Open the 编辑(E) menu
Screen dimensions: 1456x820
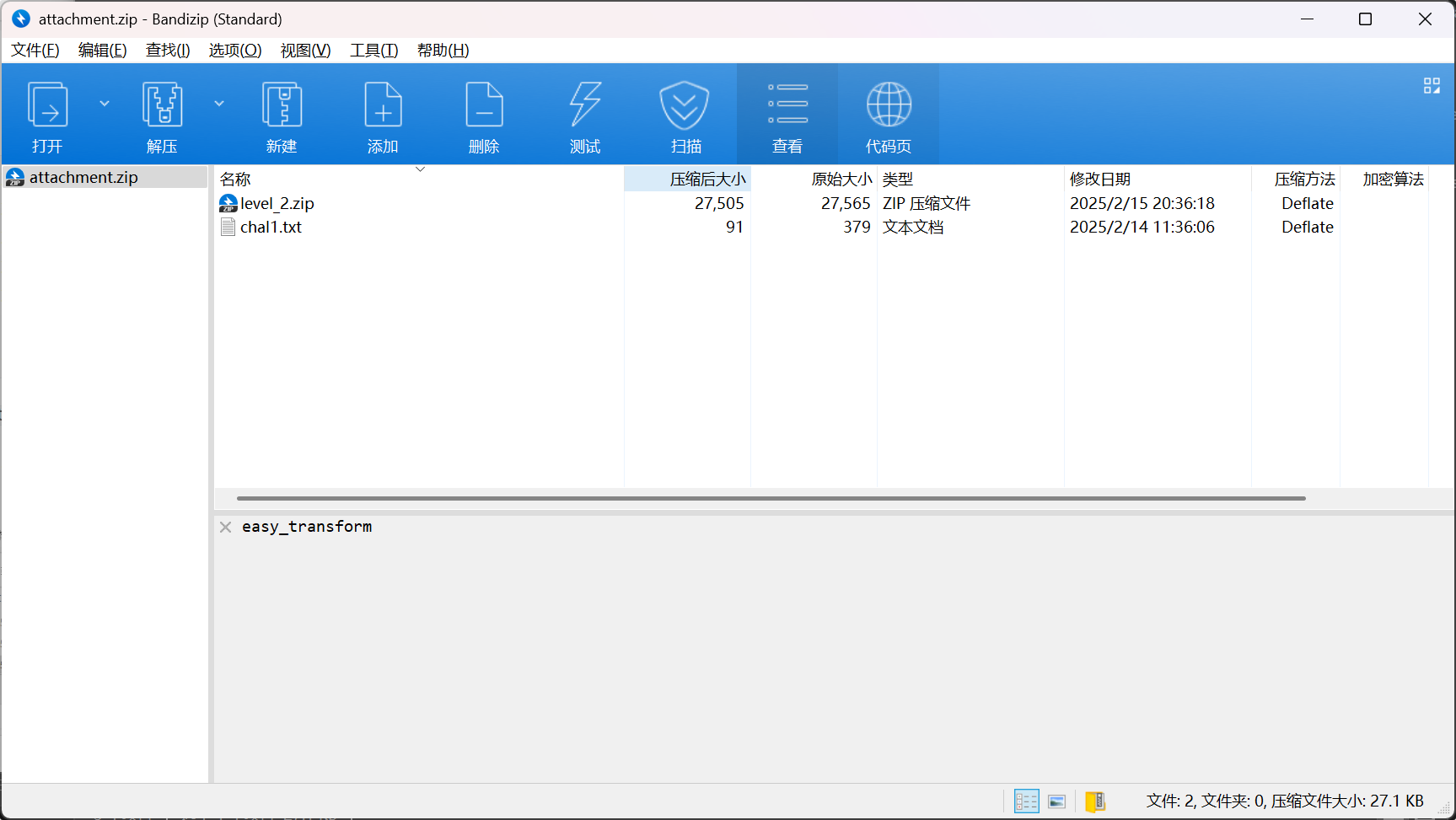click(103, 51)
